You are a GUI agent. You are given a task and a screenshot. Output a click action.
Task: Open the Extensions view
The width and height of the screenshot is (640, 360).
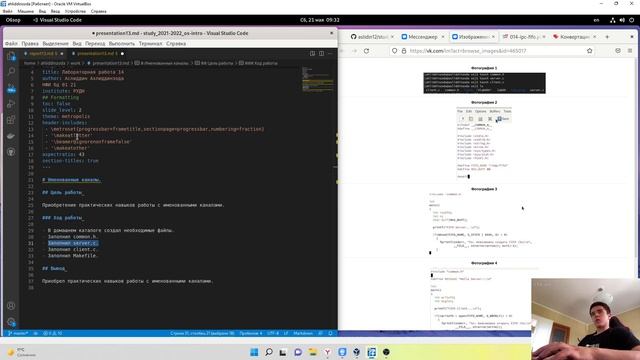(11, 120)
